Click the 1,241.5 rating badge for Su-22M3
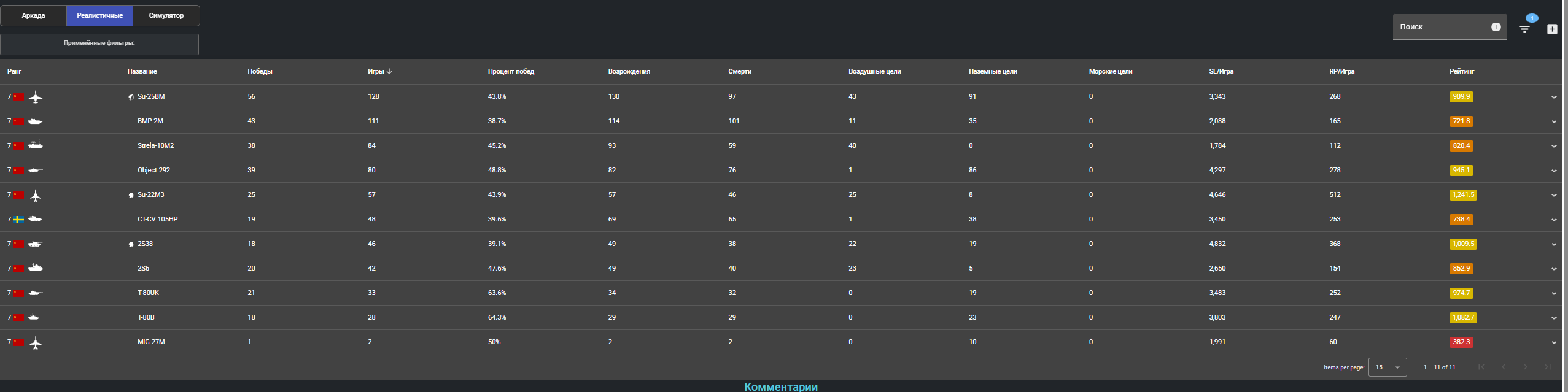 [x=1462, y=195]
